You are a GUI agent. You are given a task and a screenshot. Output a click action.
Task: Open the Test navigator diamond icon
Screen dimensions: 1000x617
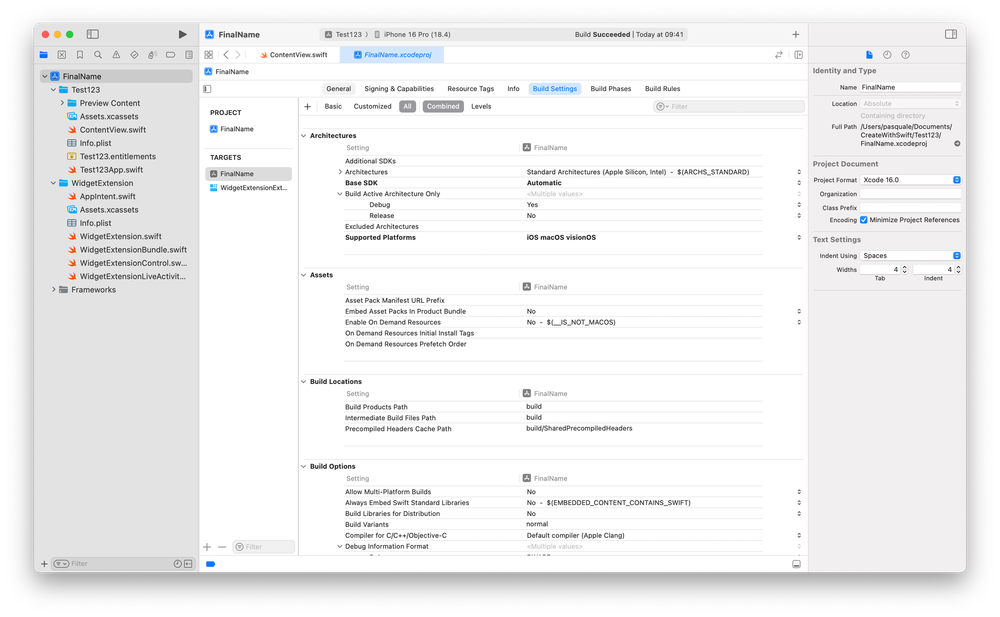(135, 55)
